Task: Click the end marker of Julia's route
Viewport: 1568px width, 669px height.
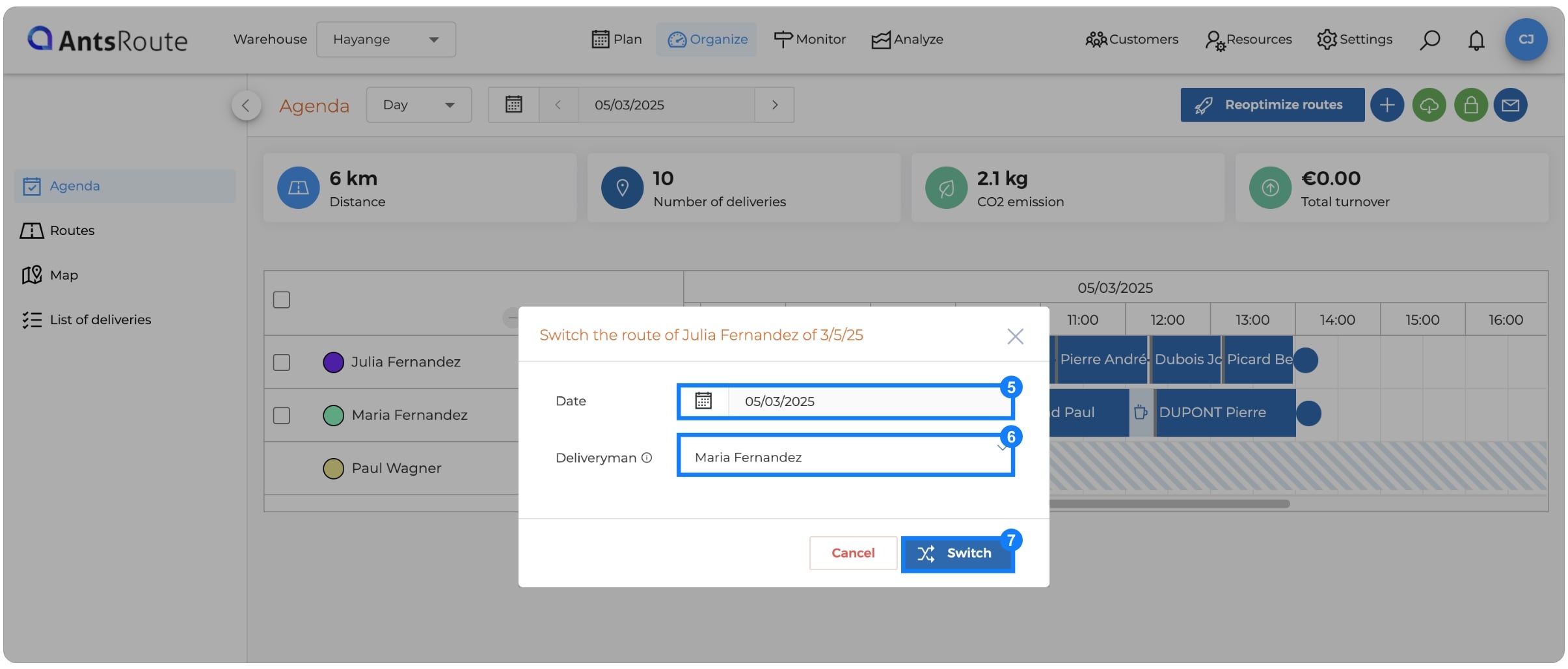Action: tap(1305, 360)
